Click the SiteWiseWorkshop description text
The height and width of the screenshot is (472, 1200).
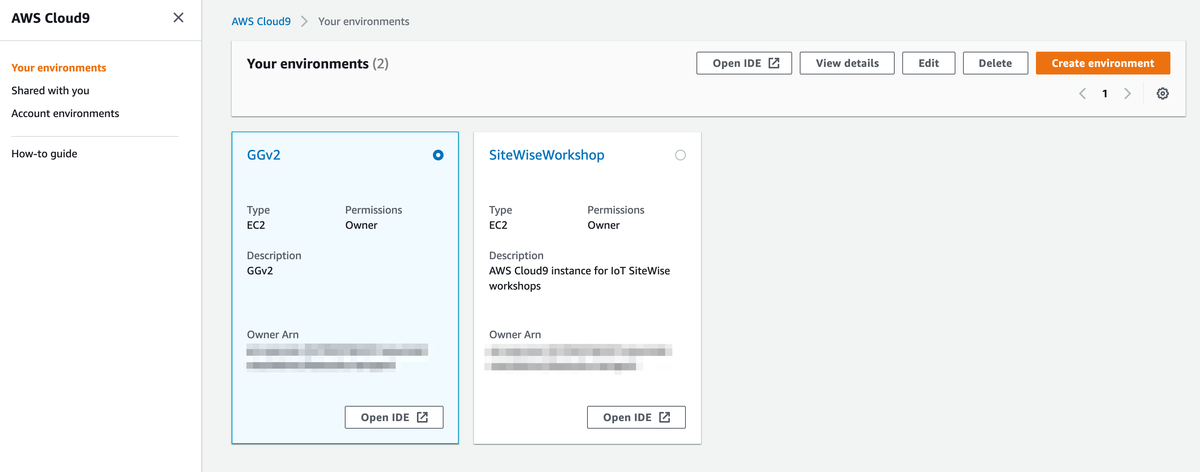[579, 278]
